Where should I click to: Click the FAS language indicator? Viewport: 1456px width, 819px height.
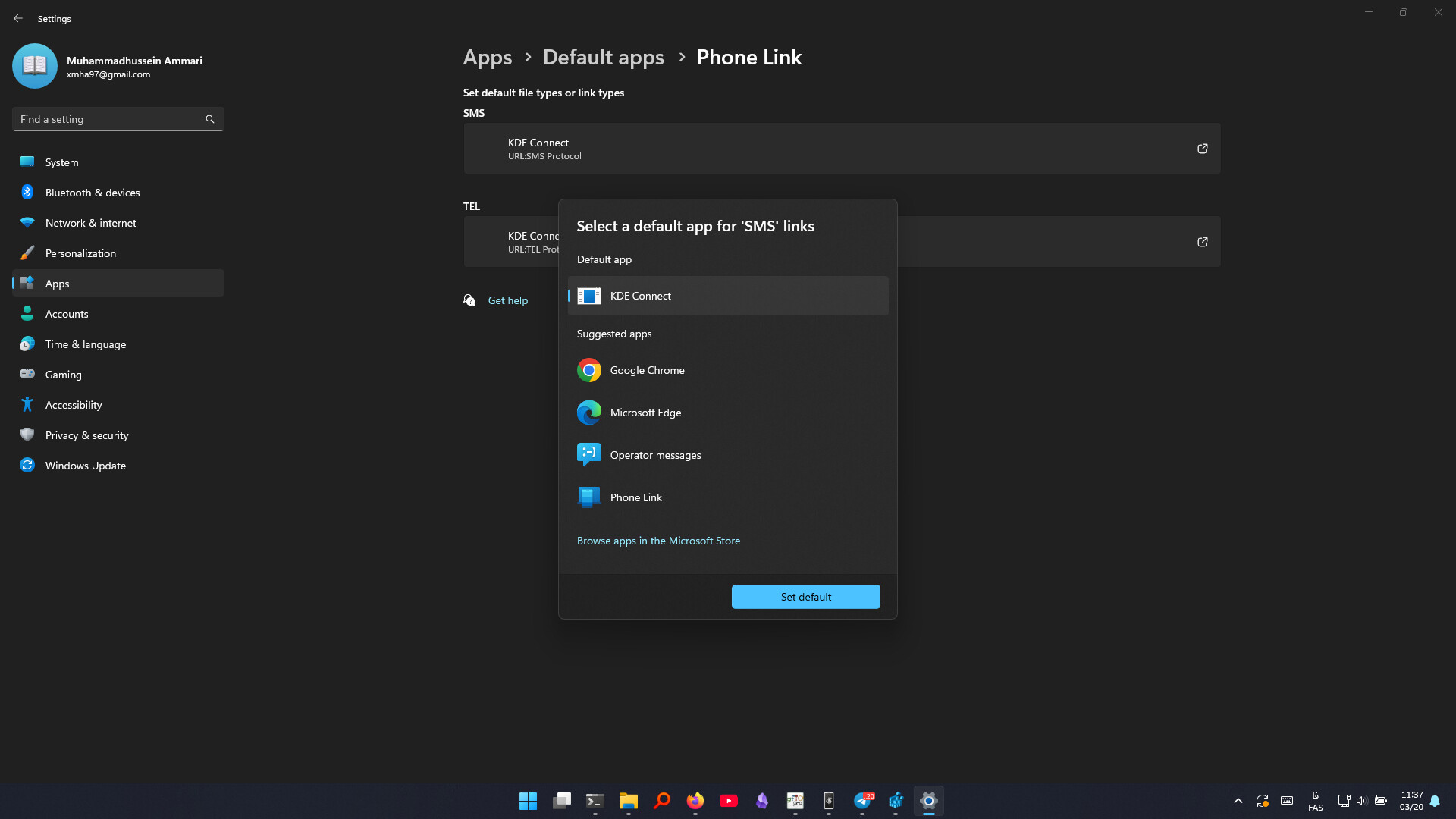coord(1315,802)
